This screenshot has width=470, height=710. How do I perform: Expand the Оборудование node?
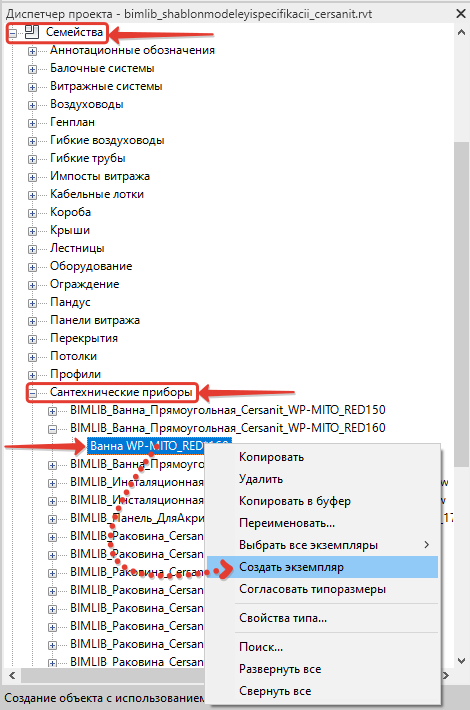33,267
